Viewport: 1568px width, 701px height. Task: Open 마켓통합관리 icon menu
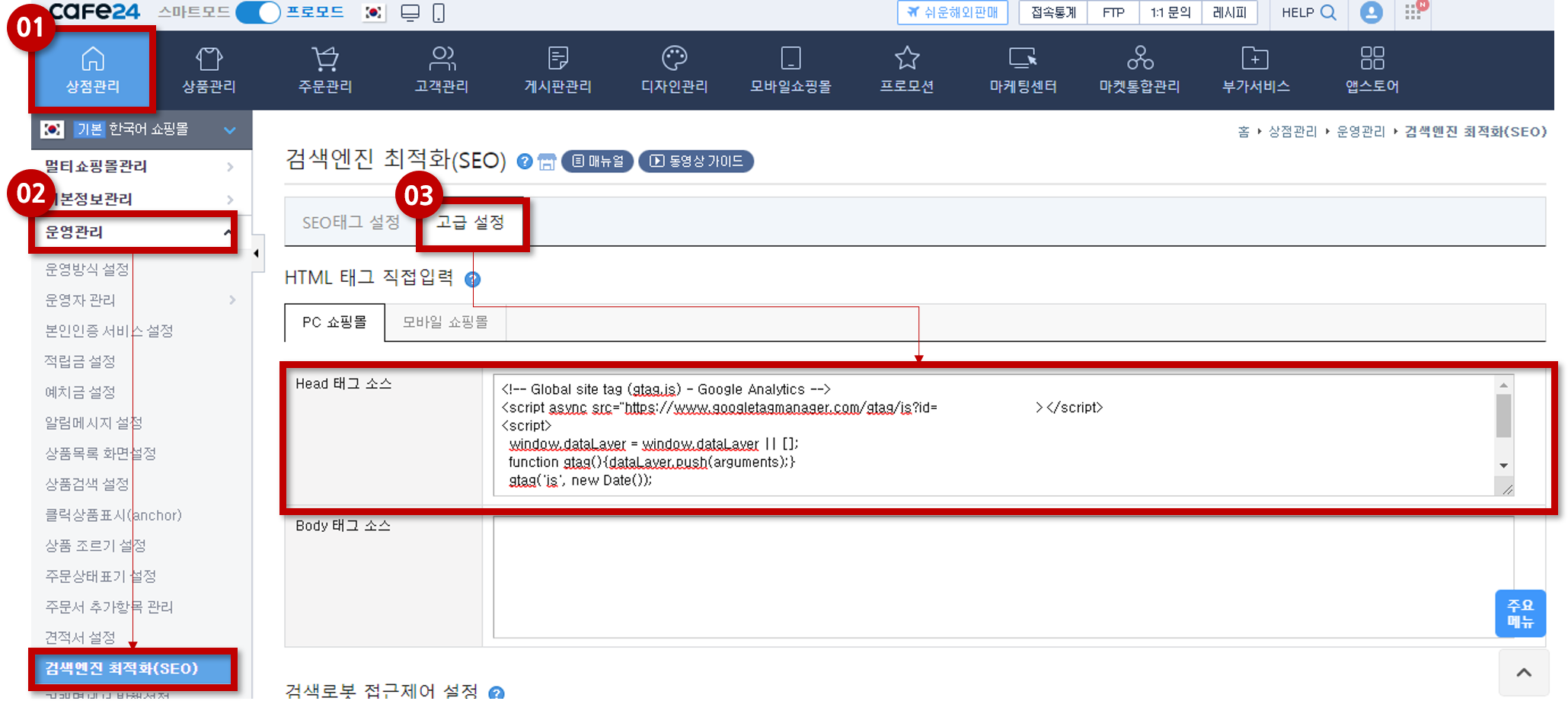click(1139, 69)
